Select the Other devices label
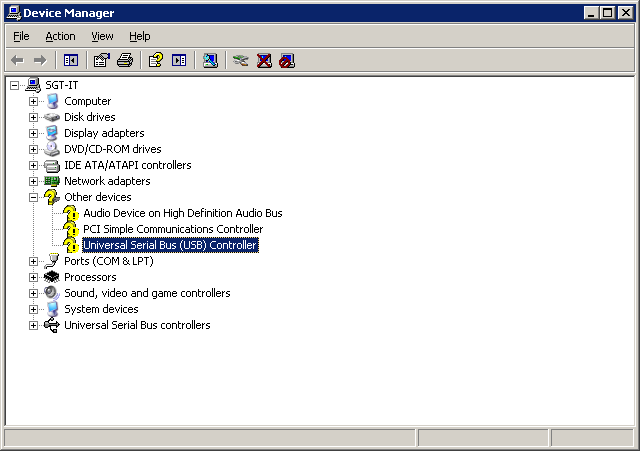Image resolution: width=640 pixels, height=451 pixels. point(98,197)
